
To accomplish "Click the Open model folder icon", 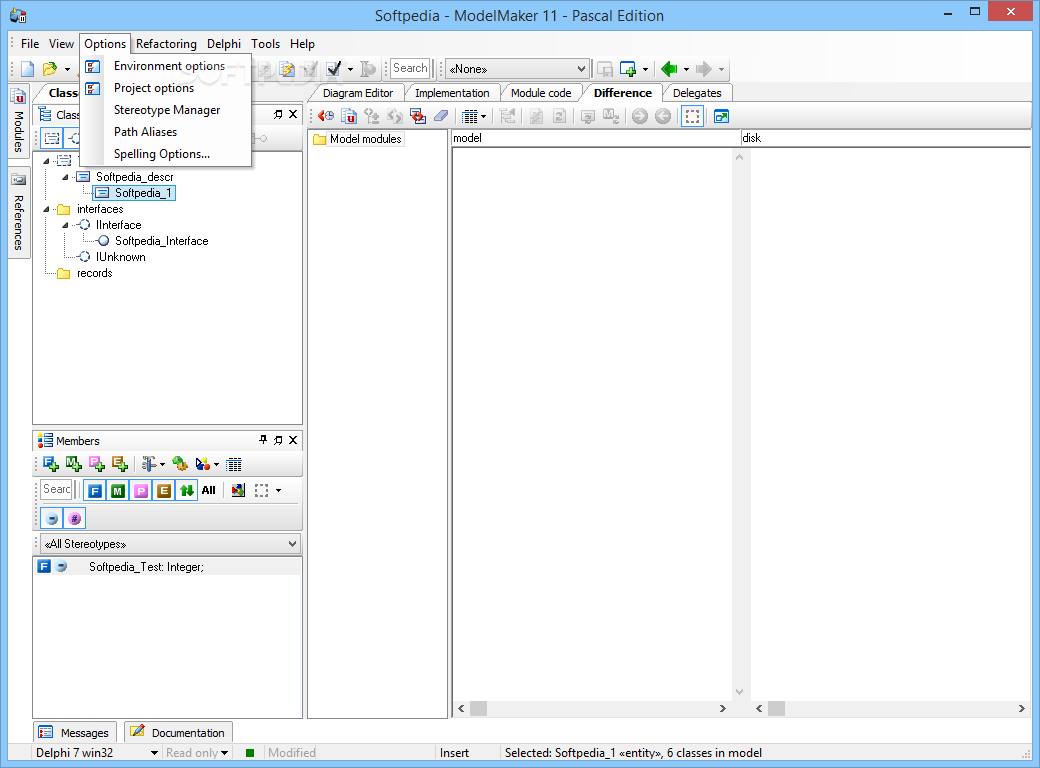I will (50, 69).
